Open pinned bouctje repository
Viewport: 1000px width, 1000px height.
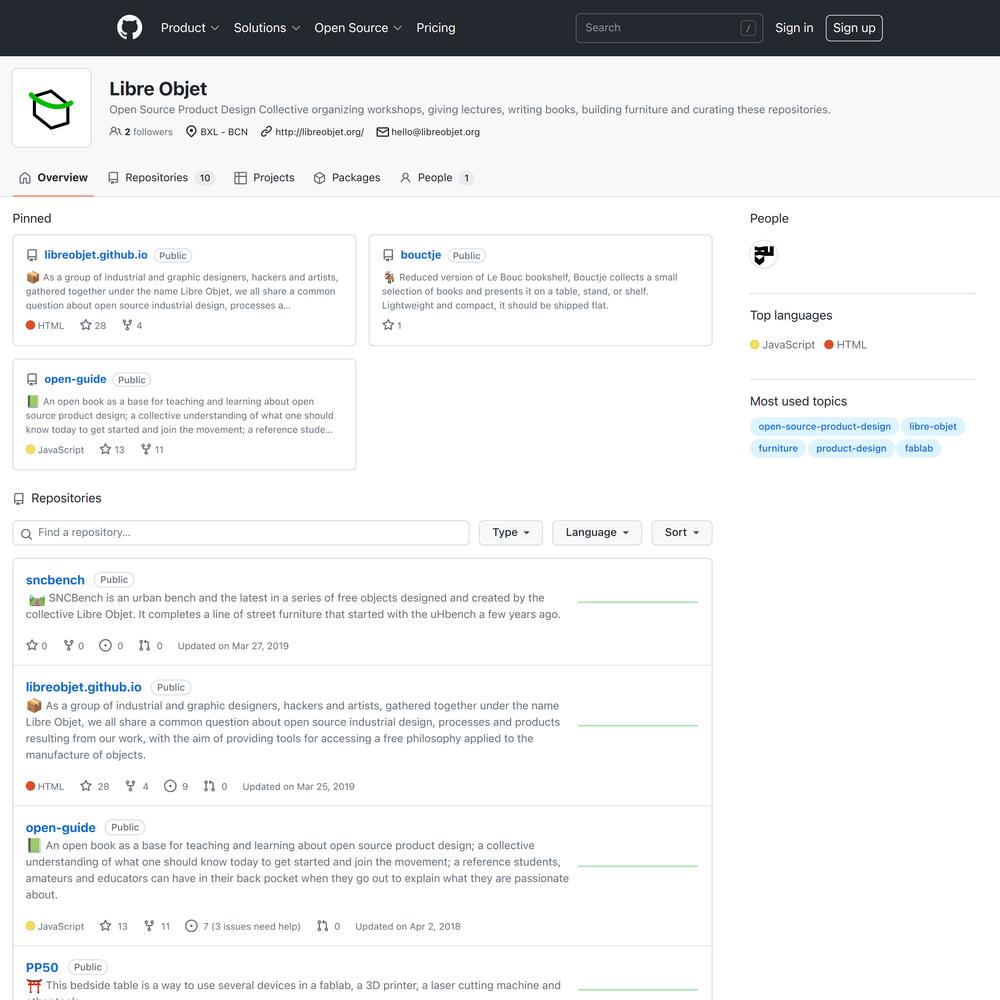[420, 255]
